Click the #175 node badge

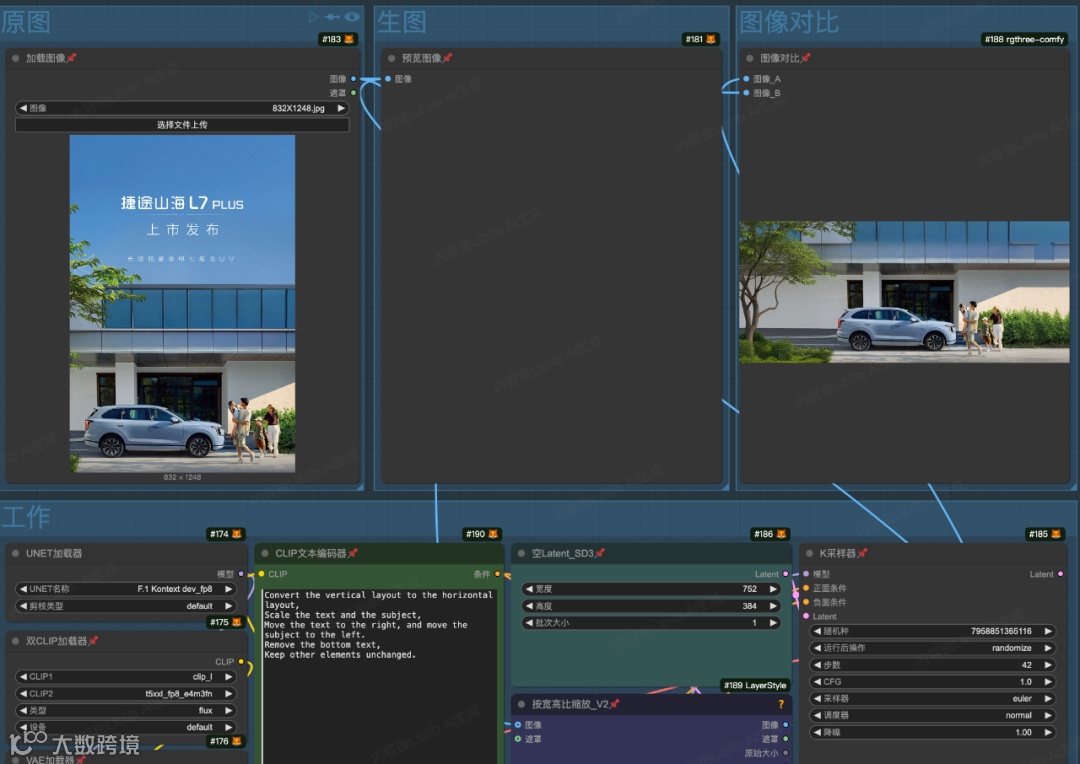coord(226,622)
